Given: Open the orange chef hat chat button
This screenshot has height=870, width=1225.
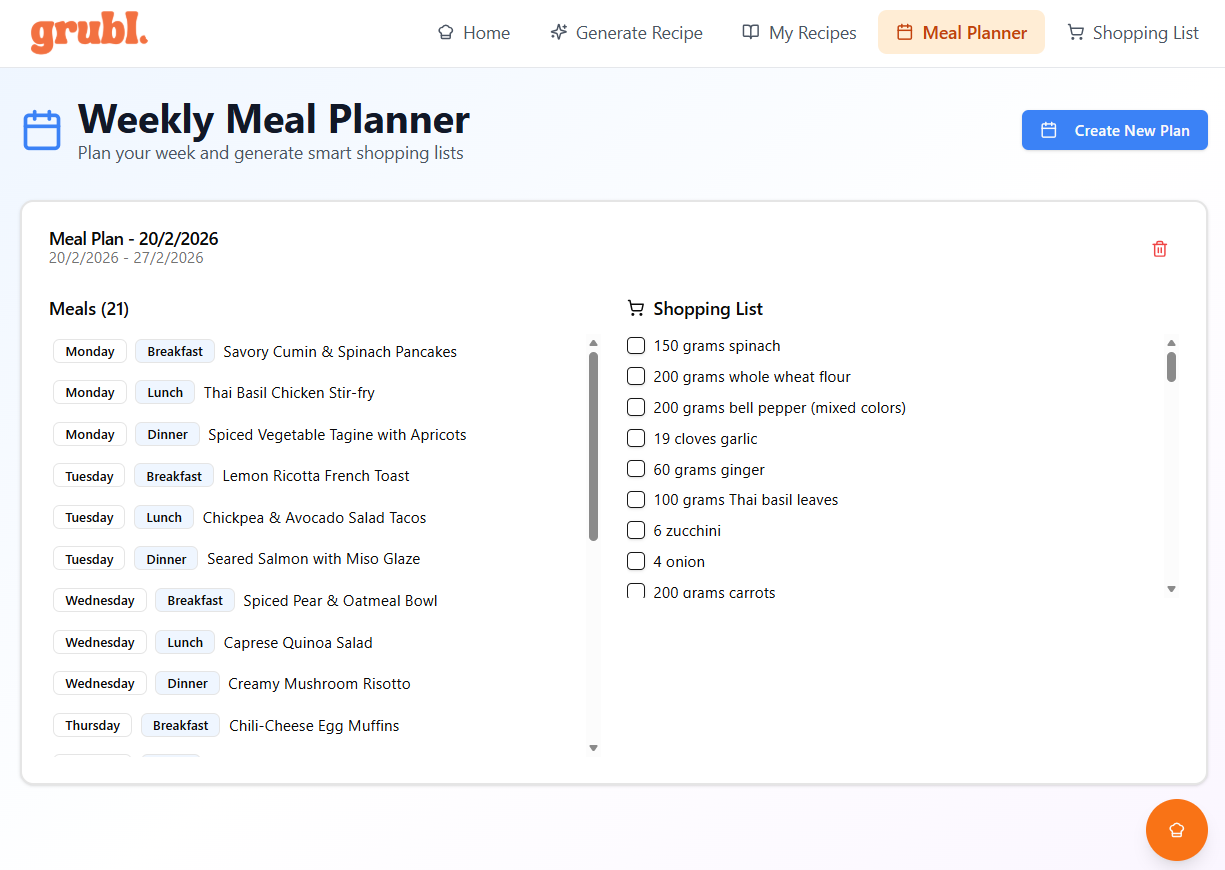Looking at the screenshot, I should pos(1176,829).
